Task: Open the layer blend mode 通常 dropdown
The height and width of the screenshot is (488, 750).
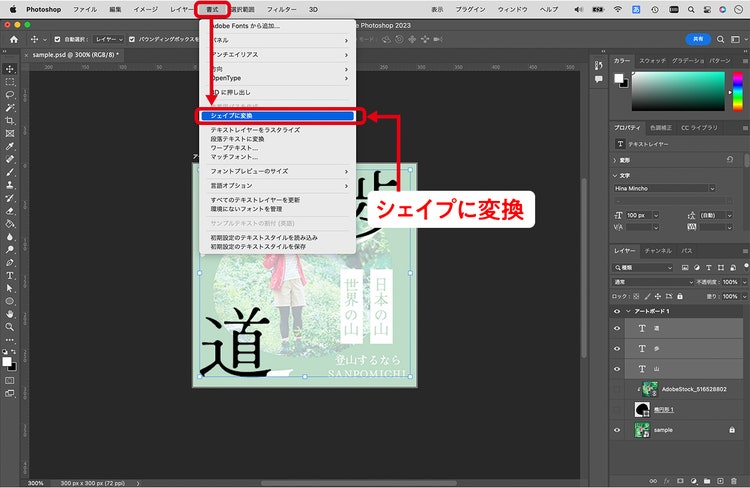Action: click(653, 282)
